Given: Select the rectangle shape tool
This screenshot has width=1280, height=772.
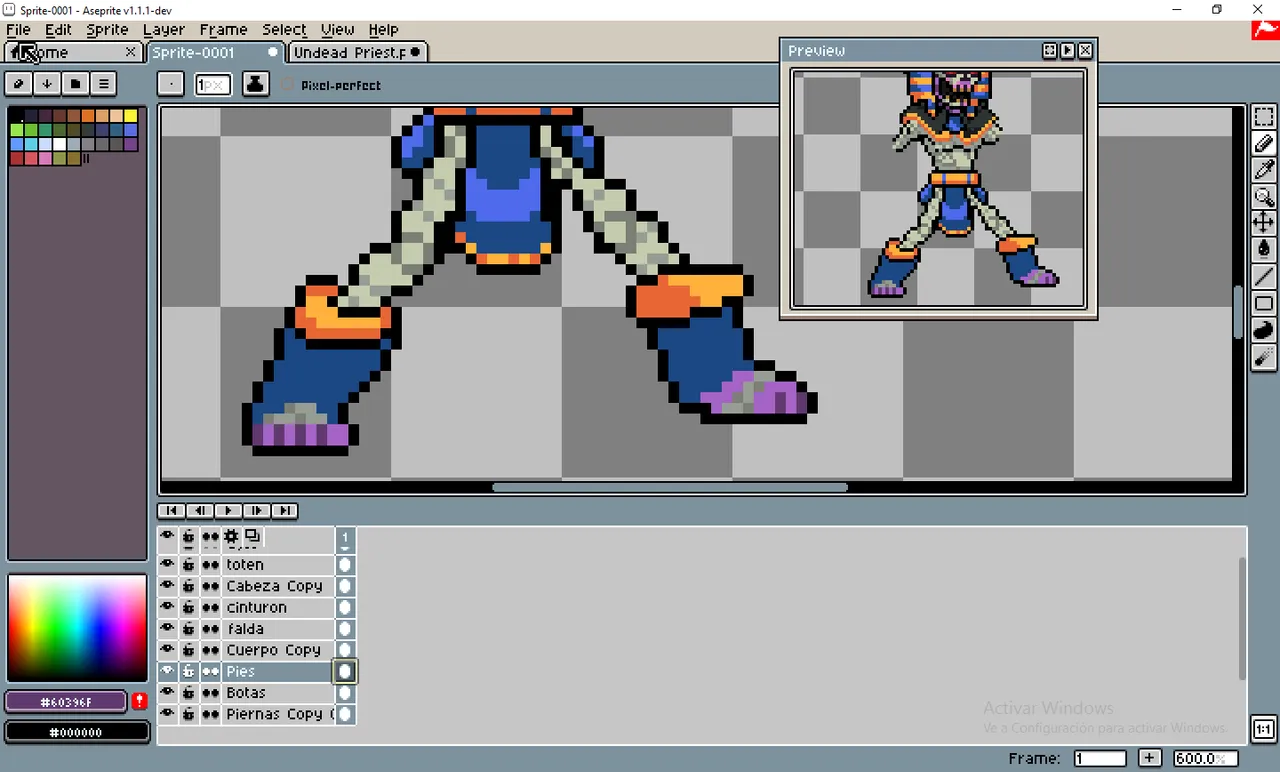Looking at the screenshot, I should [1264, 304].
